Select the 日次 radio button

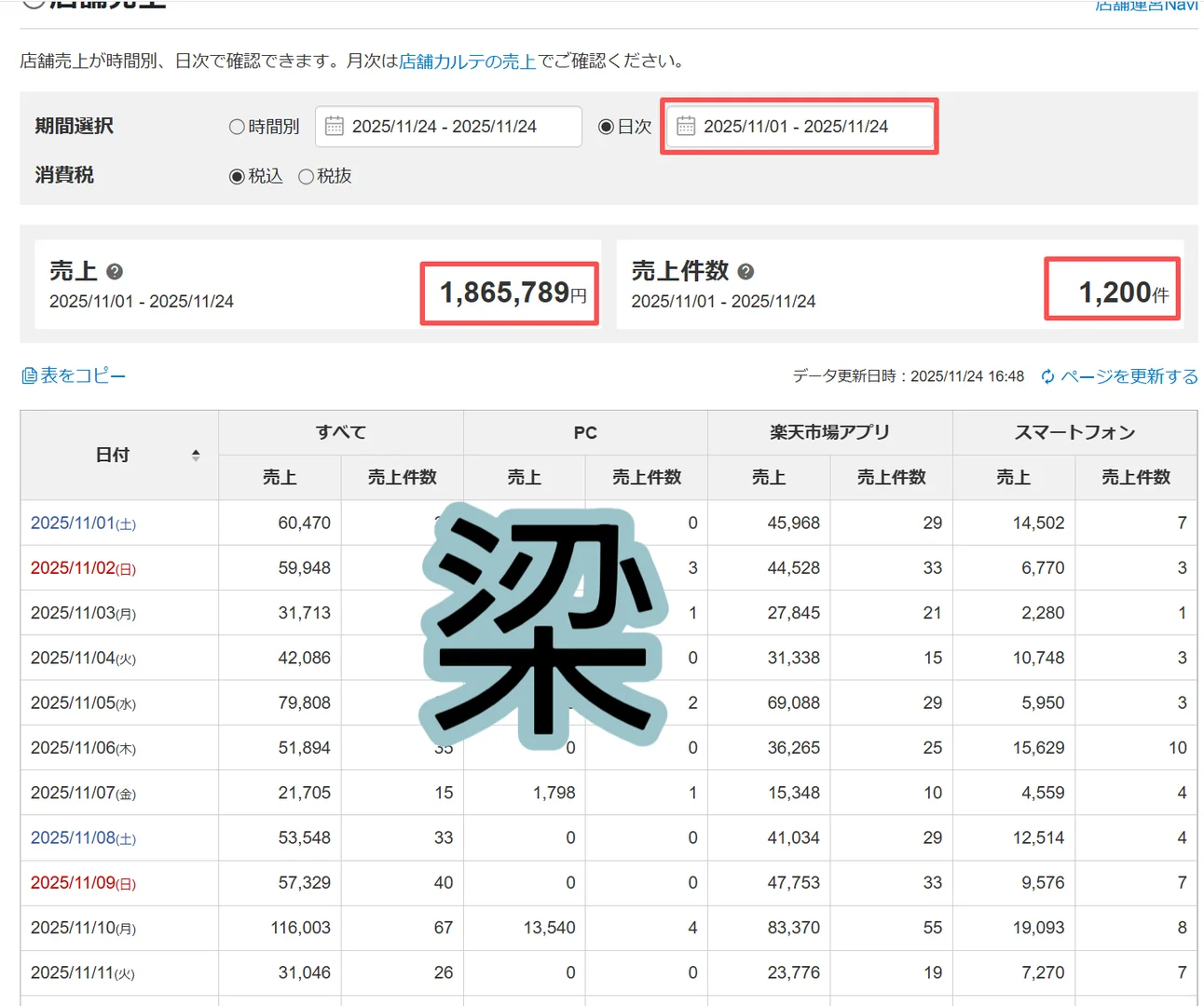click(x=606, y=127)
